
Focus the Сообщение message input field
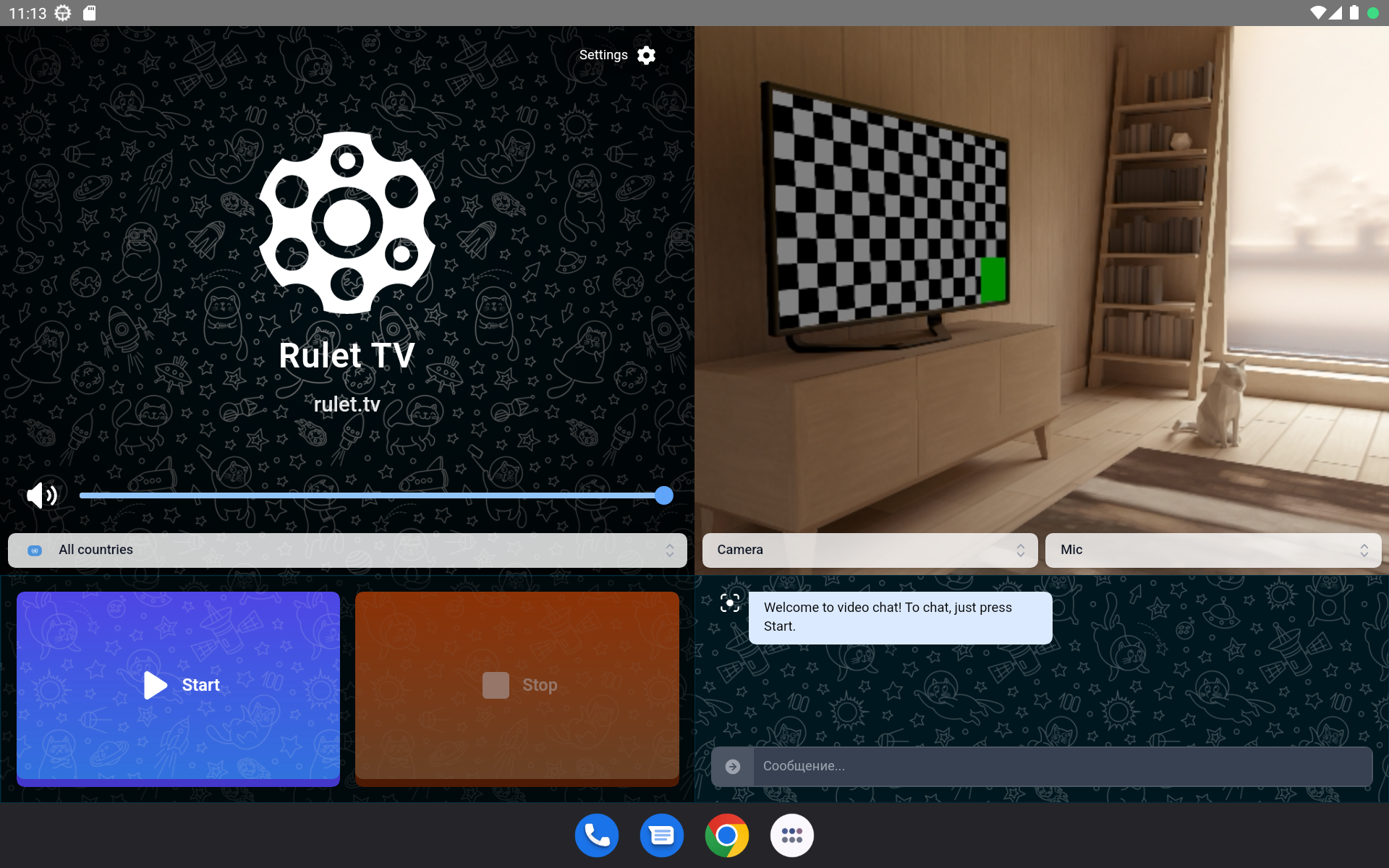pyautogui.click(x=1062, y=766)
